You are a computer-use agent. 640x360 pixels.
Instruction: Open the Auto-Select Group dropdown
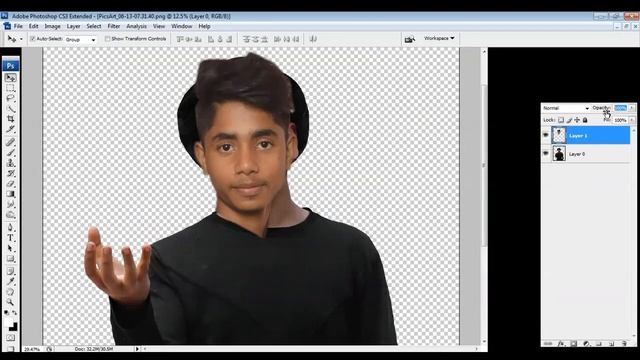click(80, 40)
